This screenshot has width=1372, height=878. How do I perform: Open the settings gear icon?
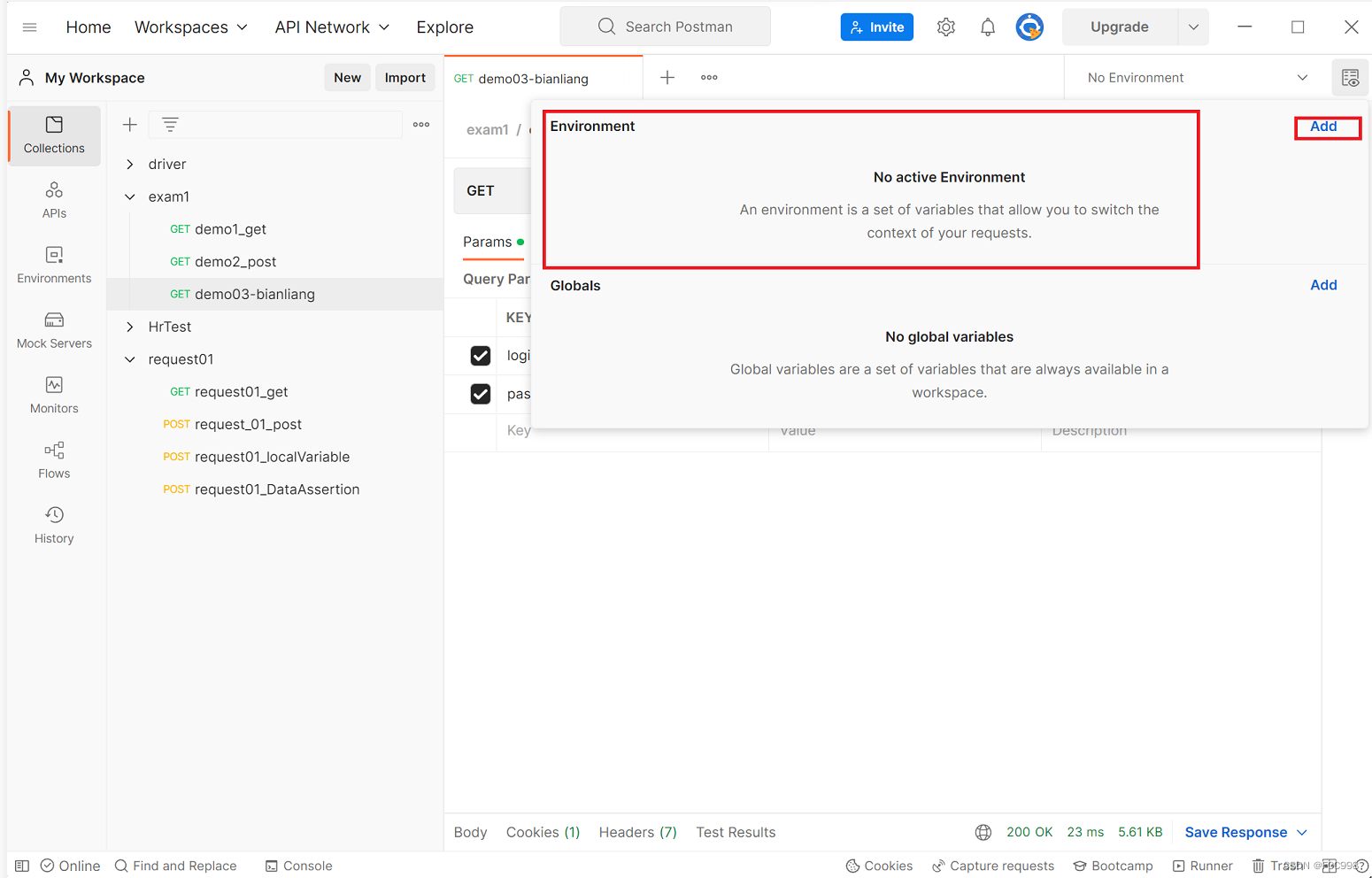point(946,27)
